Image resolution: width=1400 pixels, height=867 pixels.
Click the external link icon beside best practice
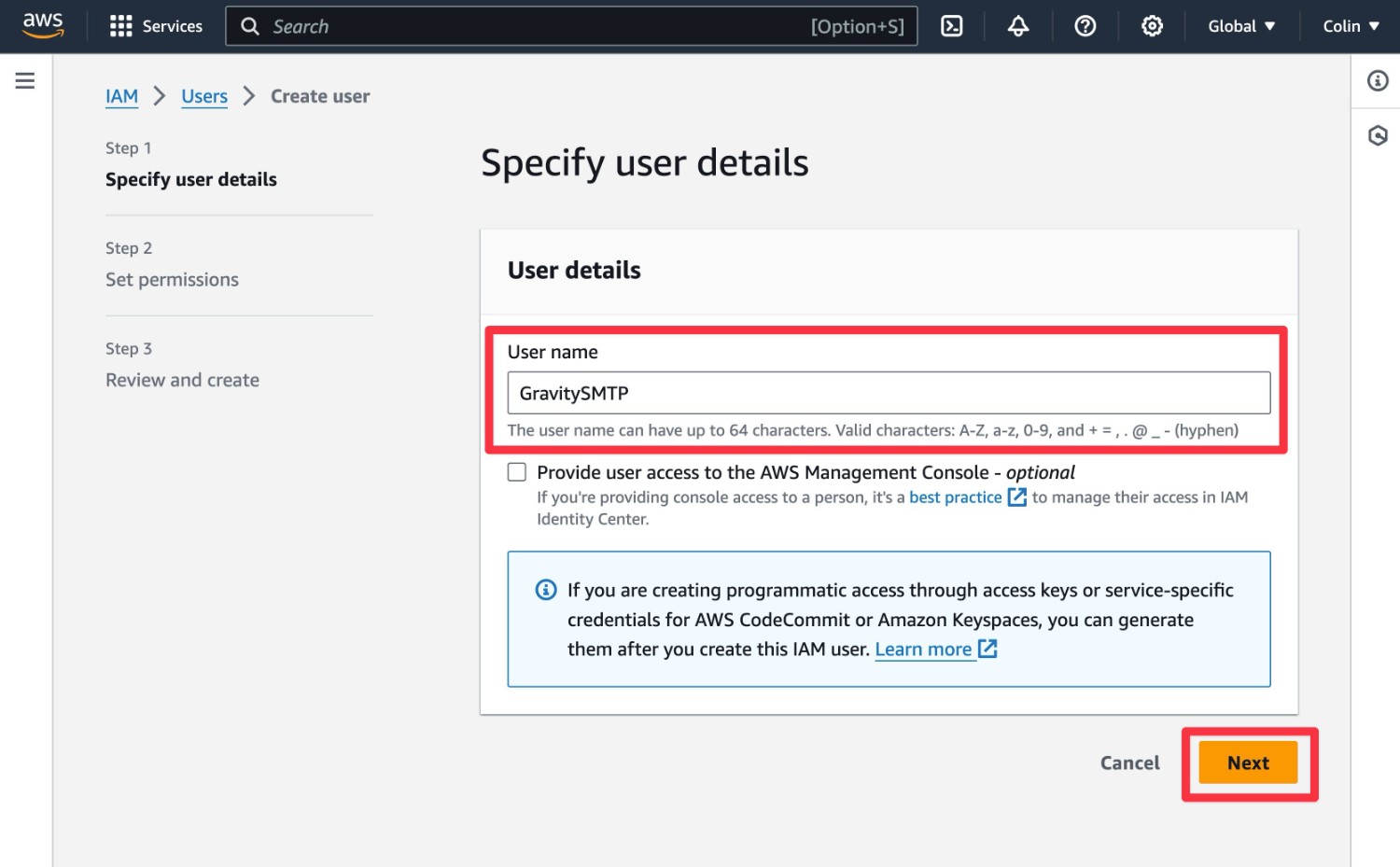tap(1017, 497)
